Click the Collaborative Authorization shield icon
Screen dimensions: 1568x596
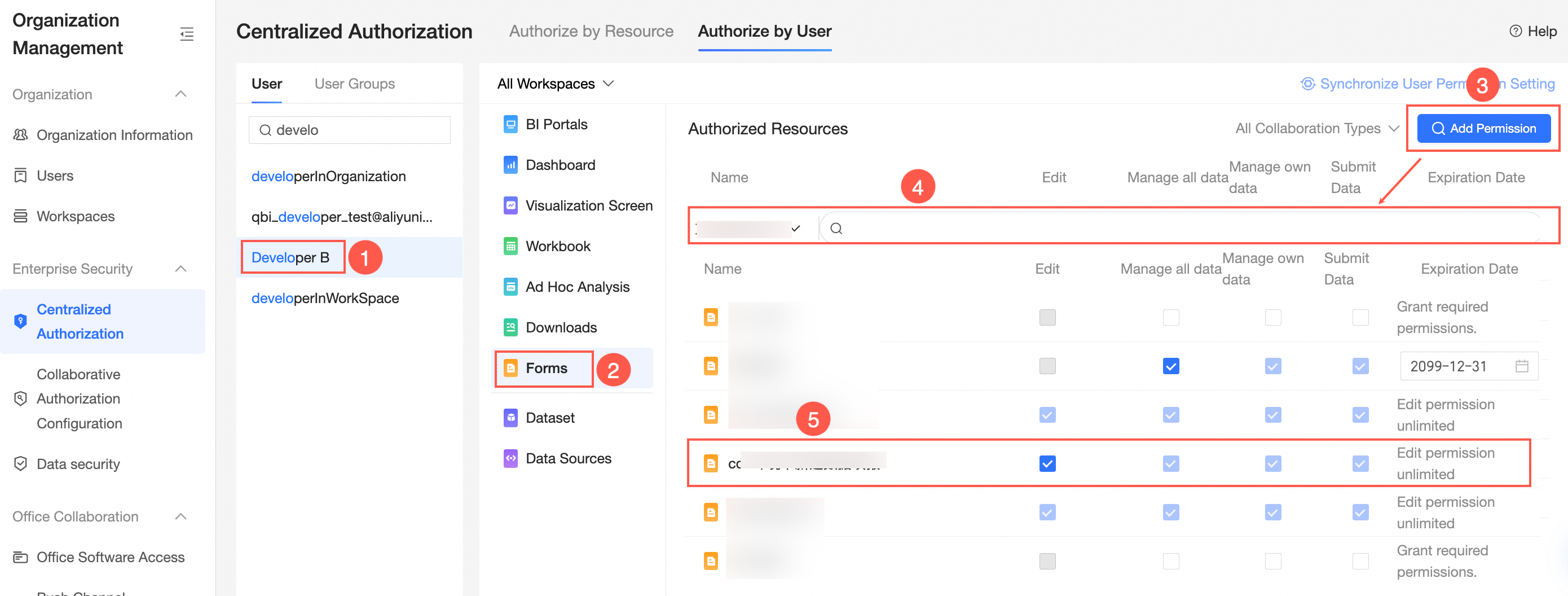click(21, 399)
